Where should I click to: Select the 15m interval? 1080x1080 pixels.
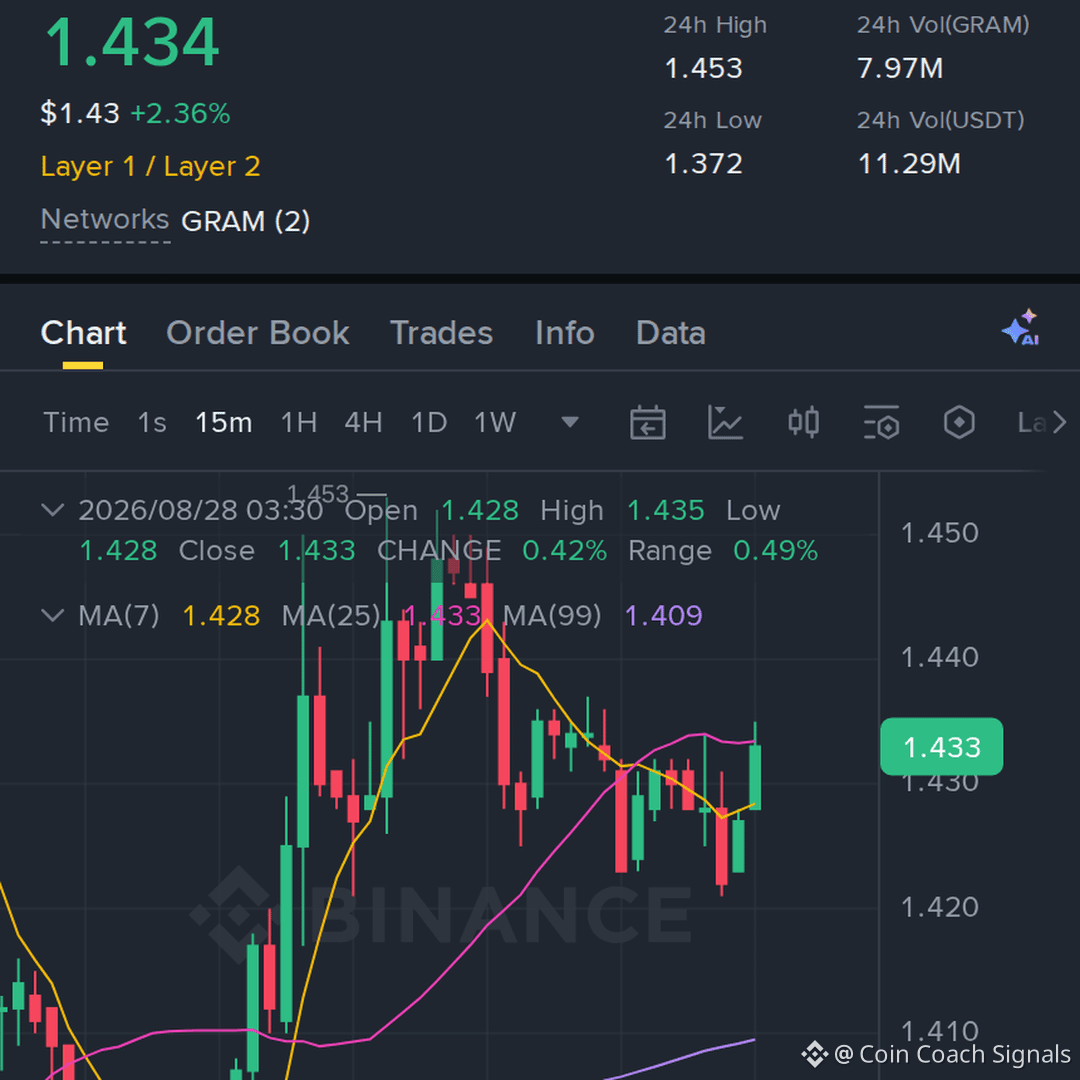pyautogui.click(x=224, y=422)
